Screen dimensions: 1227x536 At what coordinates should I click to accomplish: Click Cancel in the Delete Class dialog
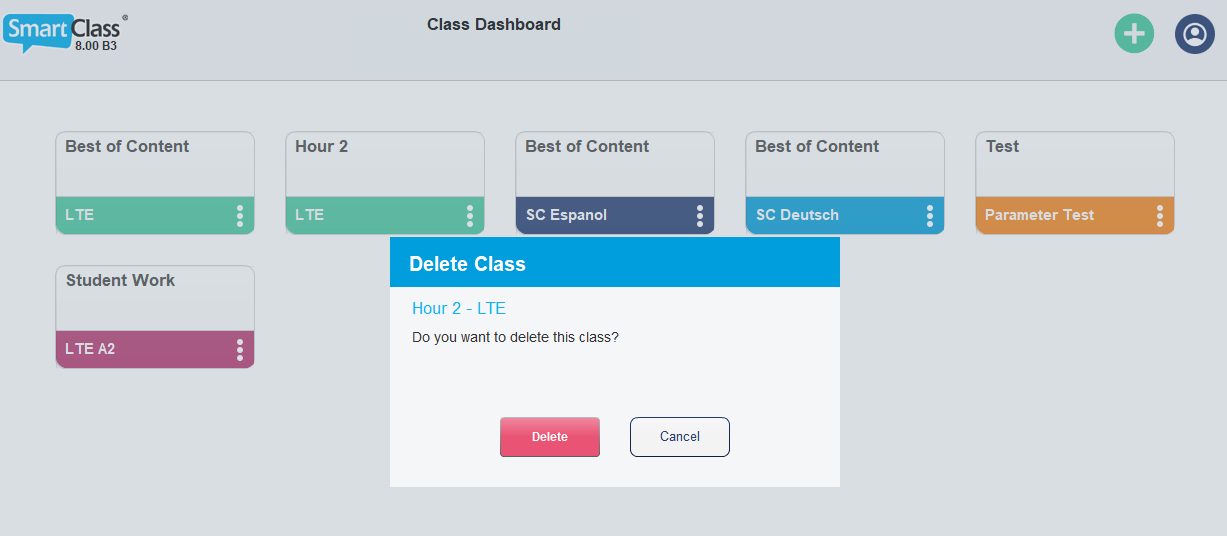click(680, 437)
